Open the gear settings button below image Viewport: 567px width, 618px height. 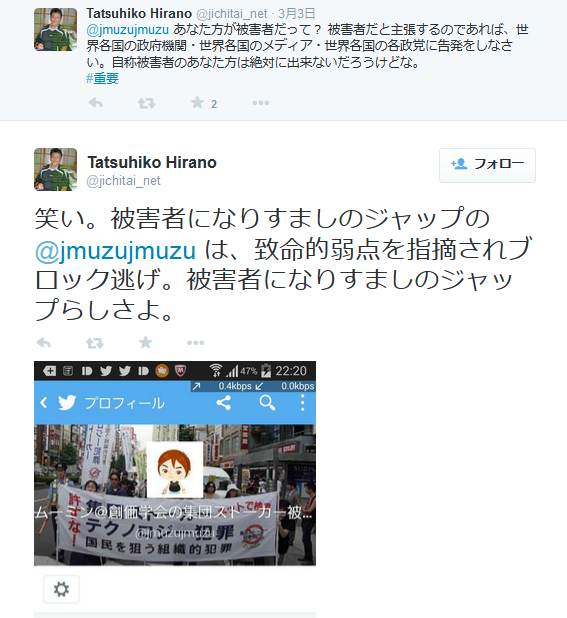61,589
